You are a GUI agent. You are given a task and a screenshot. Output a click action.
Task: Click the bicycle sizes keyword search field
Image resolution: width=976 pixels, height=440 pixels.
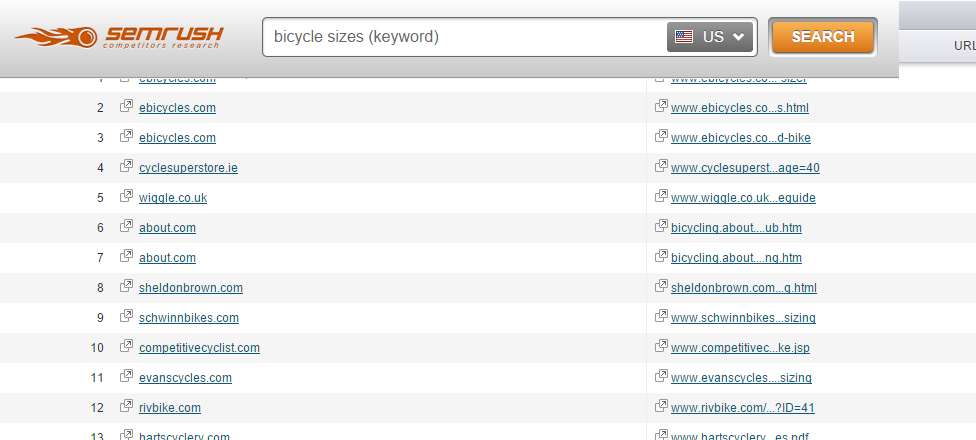click(x=464, y=37)
